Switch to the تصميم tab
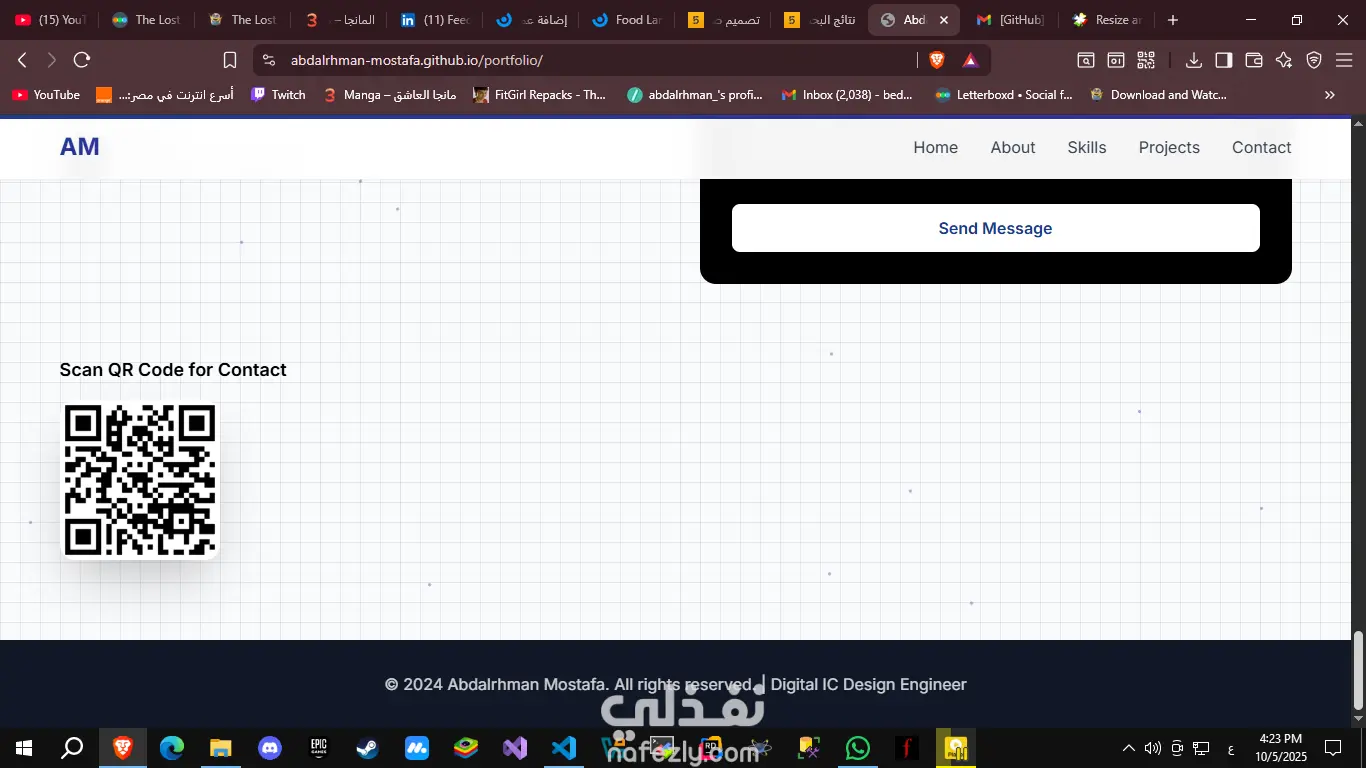The width and height of the screenshot is (1366, 768). click(x=724, y=20)
